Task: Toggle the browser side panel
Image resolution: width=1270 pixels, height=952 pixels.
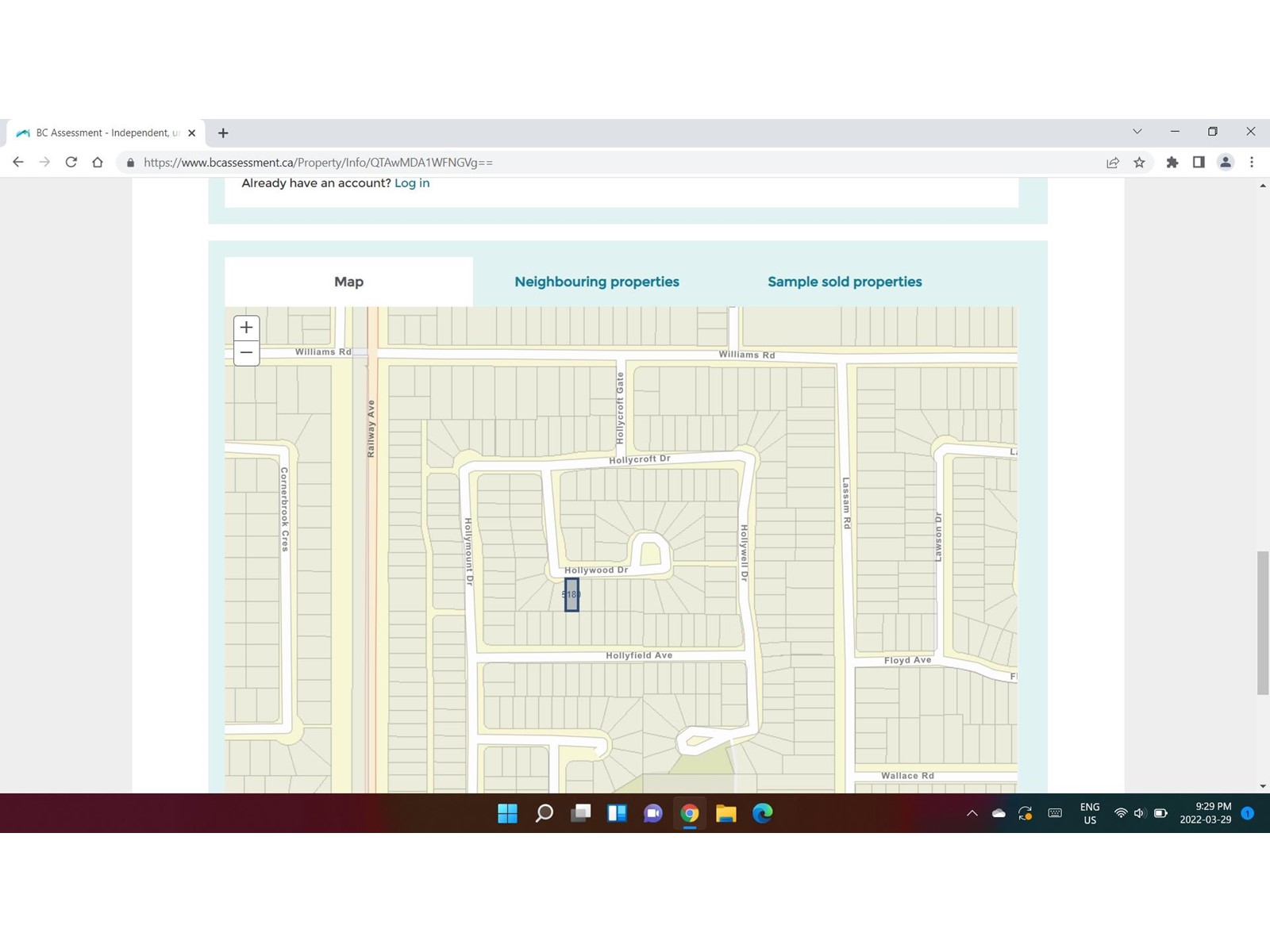Action: [1199, 162]
